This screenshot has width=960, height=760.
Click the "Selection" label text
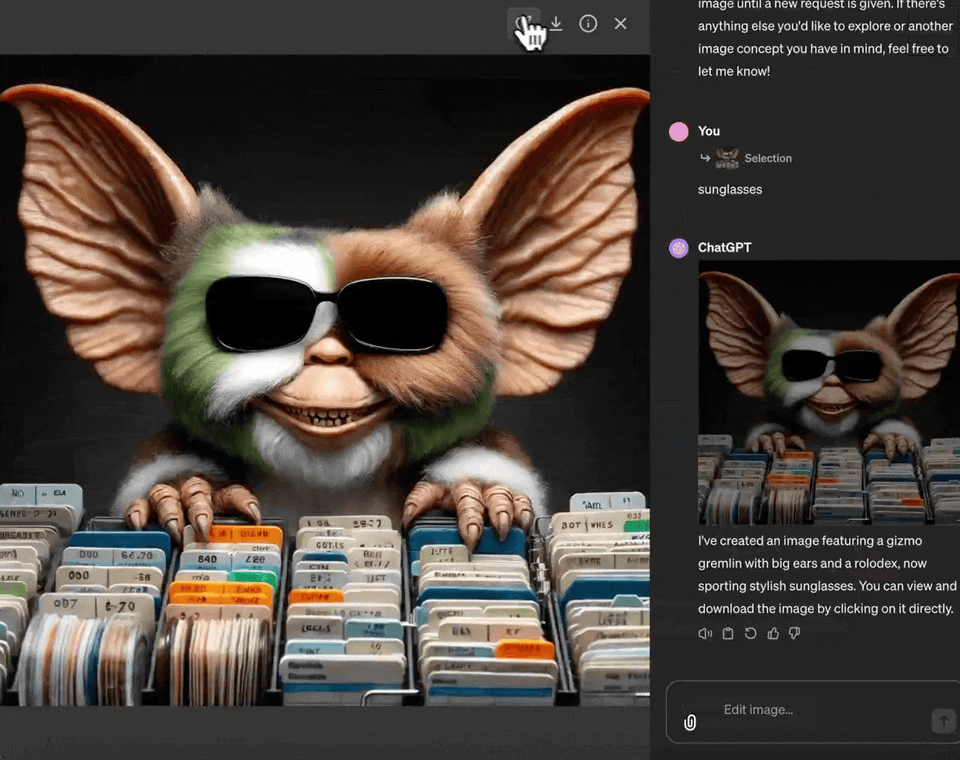(768, 158)
